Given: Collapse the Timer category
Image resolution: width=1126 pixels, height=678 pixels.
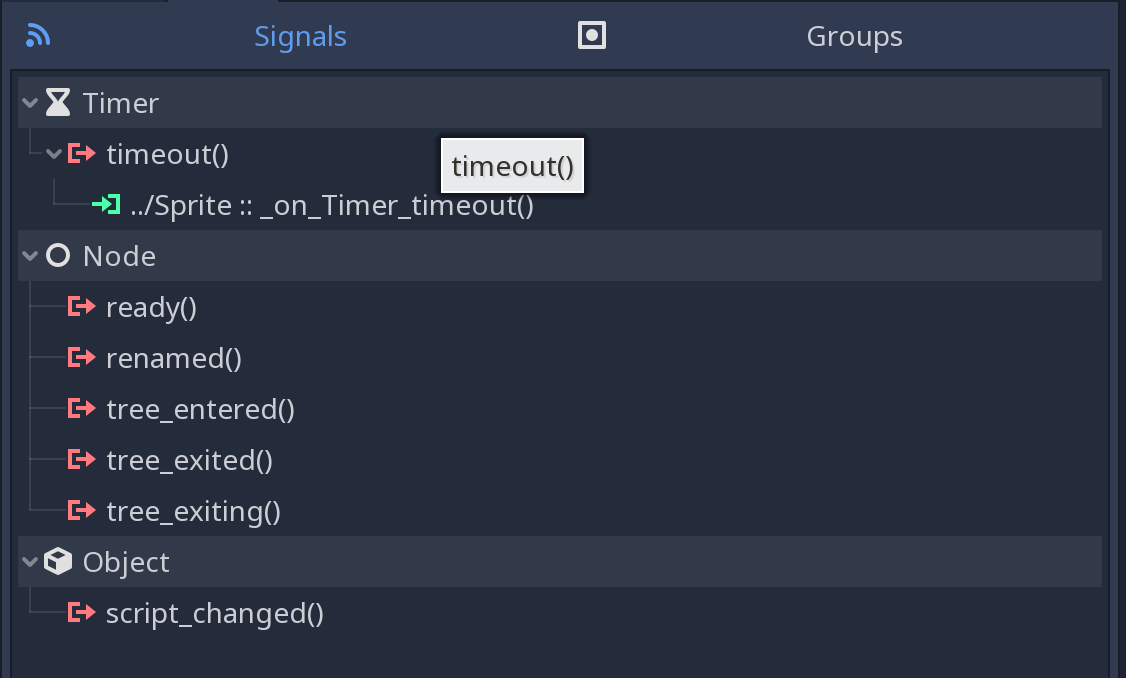Looking at the screenshot, I should (x=30, y=101).
